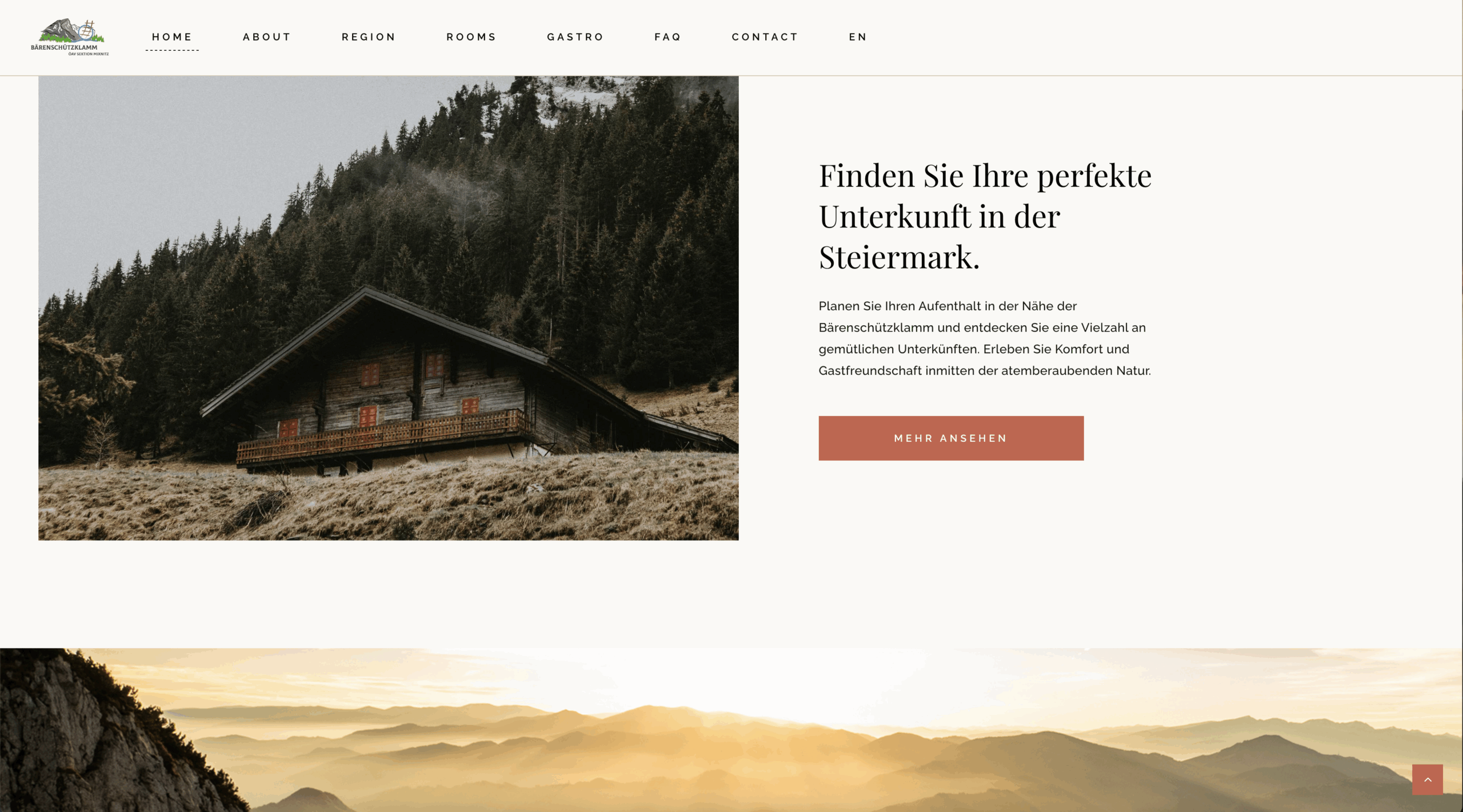This screenshot has height=812, width=1463.
Task: Click the paragraph about Bärenschützklamm accommodations
Action: tap(985, 338)
